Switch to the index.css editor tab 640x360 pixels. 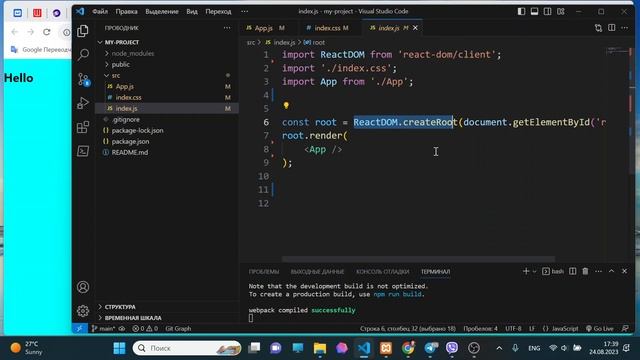click(328, 28)
